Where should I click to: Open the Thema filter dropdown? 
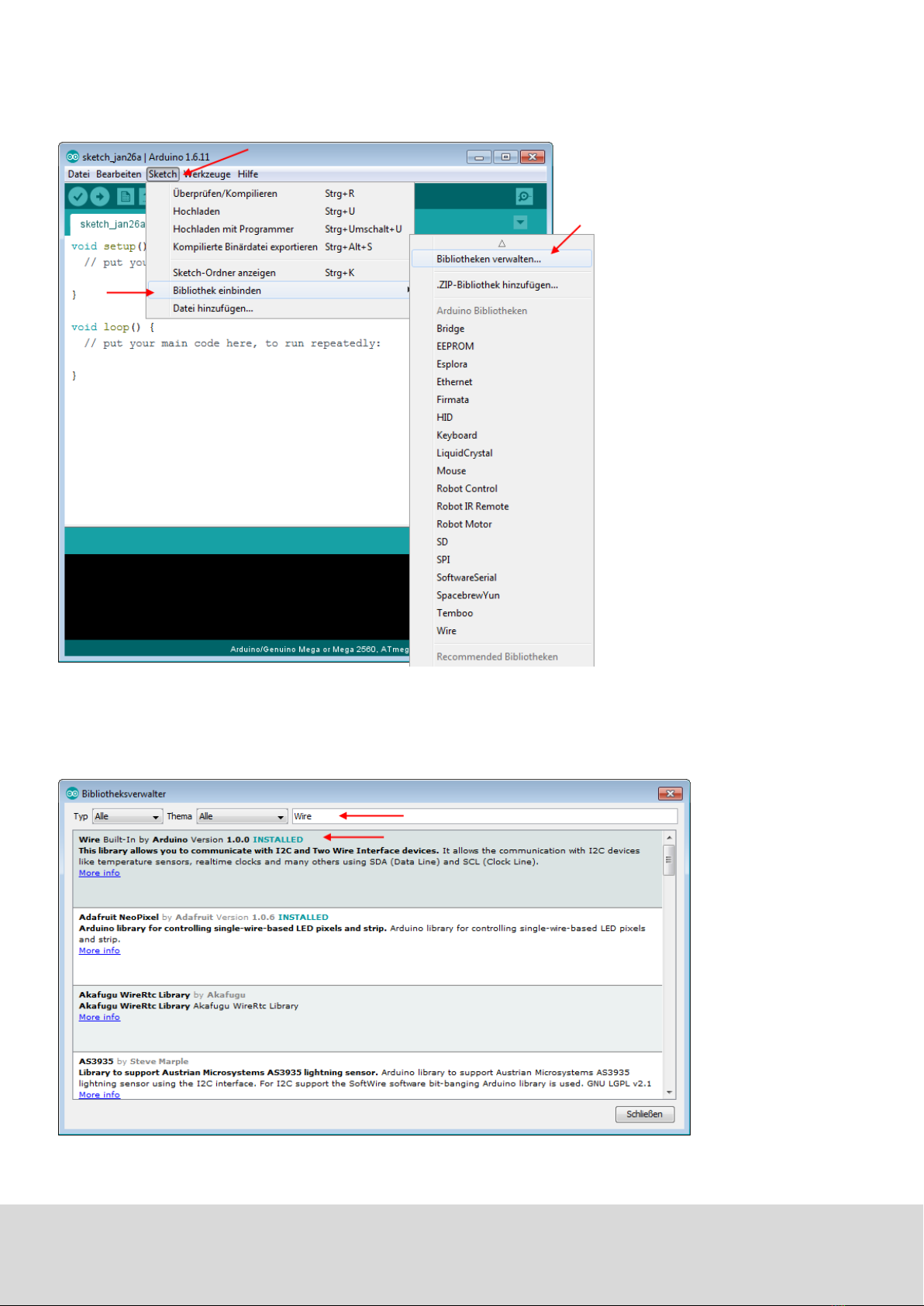click(x=242, y=817)
